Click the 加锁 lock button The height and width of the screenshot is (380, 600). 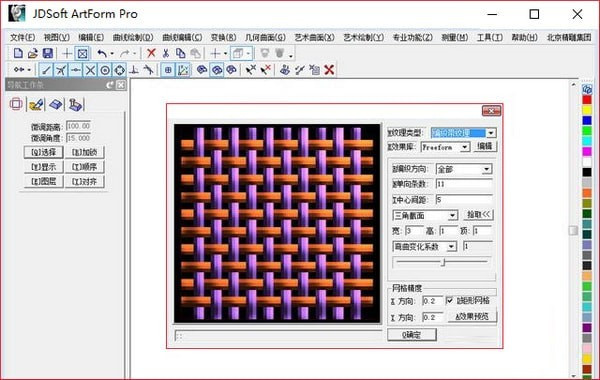pos(85,152)
